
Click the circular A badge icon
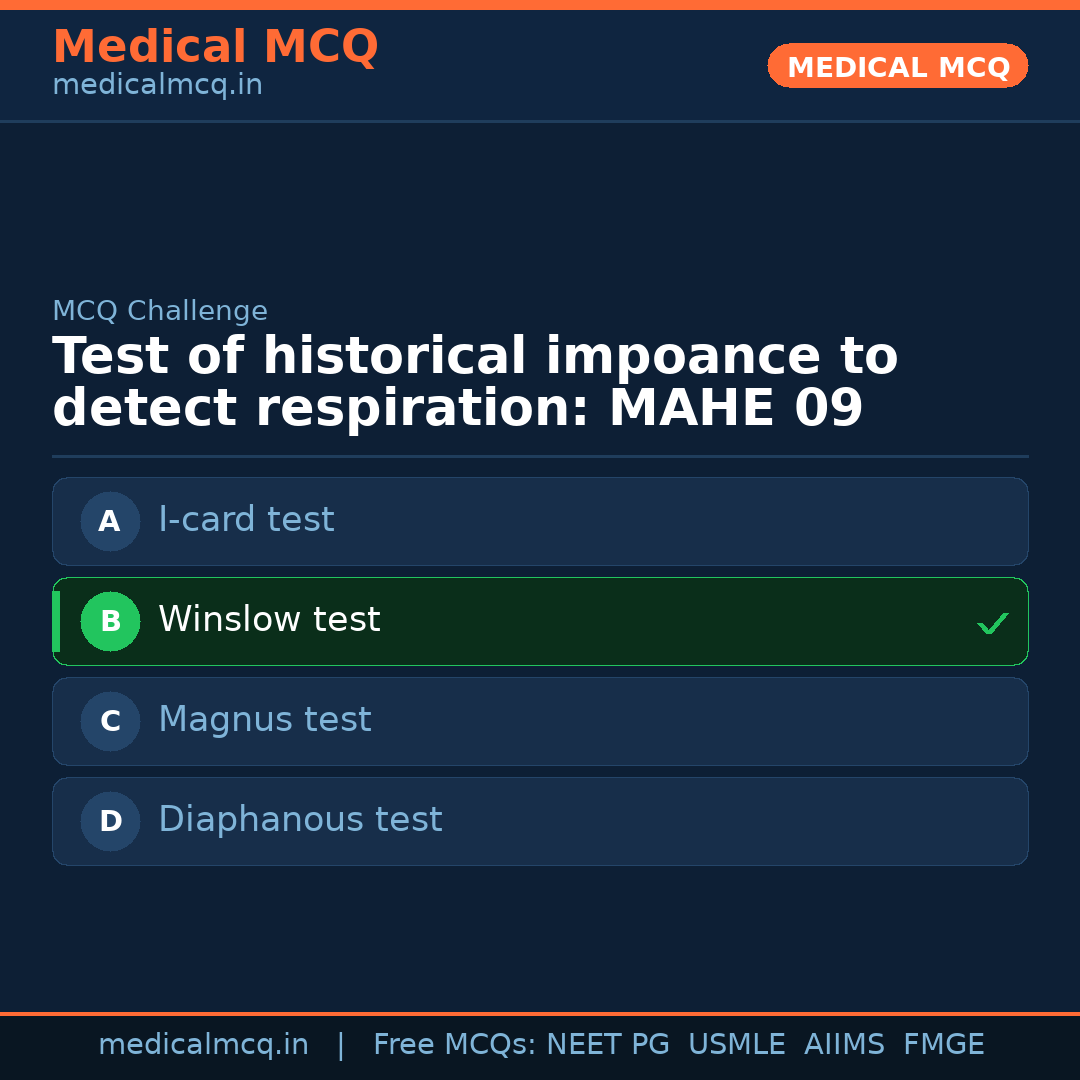coord(110,521)
